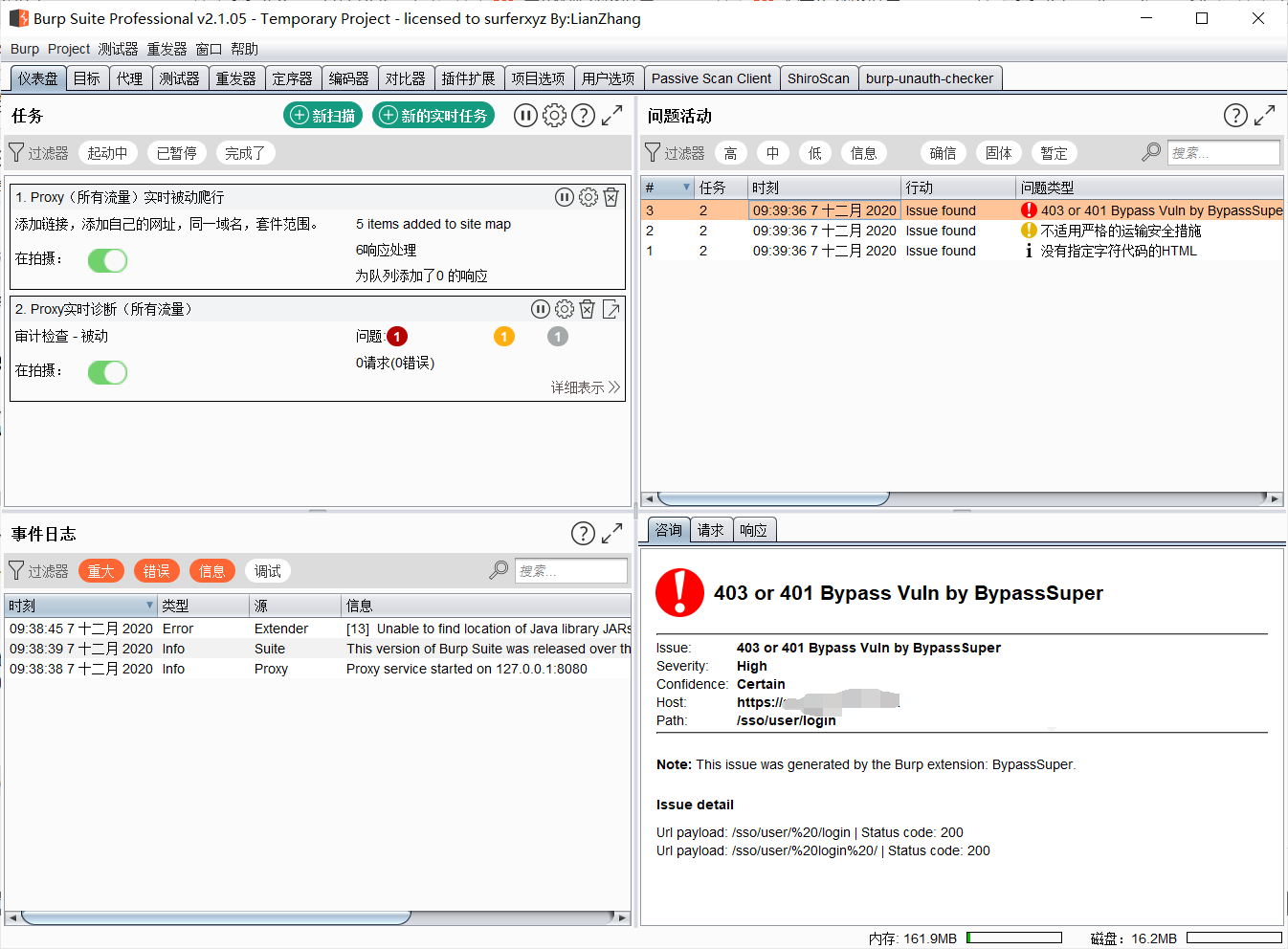Focus the Event Log search field

(x=570, y=570)
